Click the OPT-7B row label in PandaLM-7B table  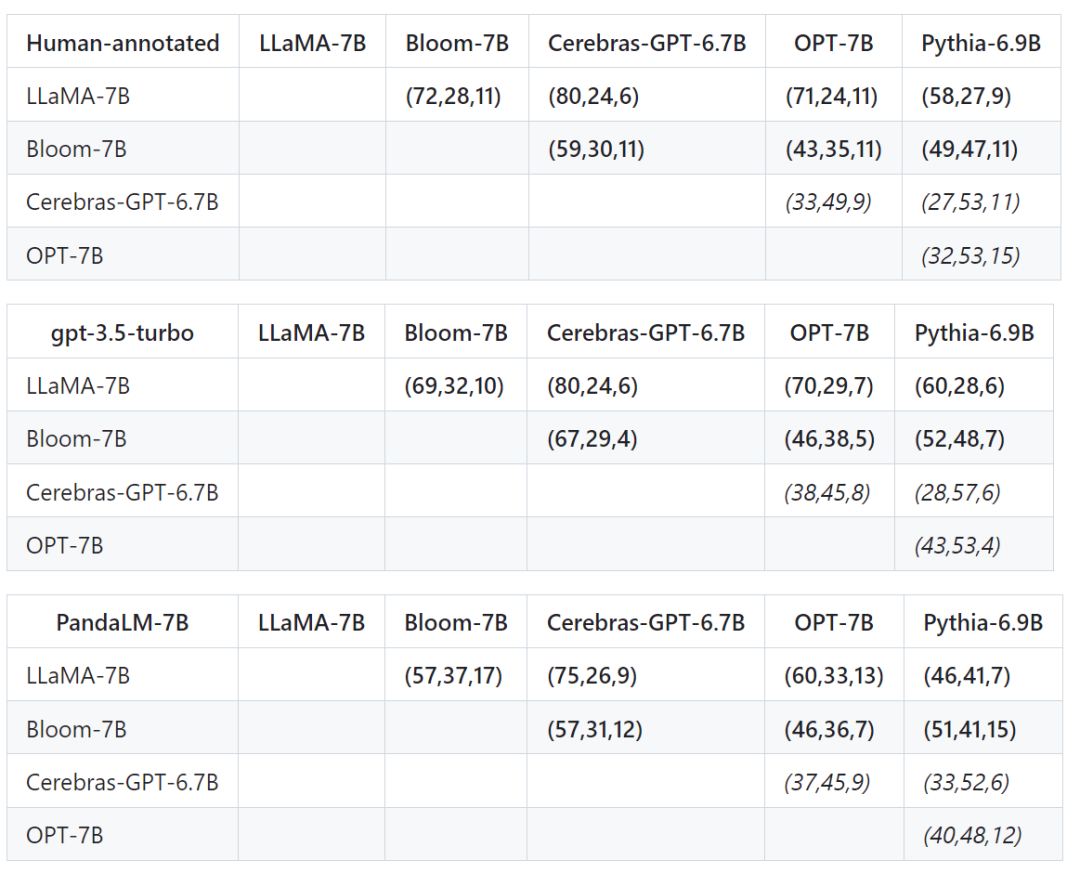pyautogui.click(x=64, y=835)
